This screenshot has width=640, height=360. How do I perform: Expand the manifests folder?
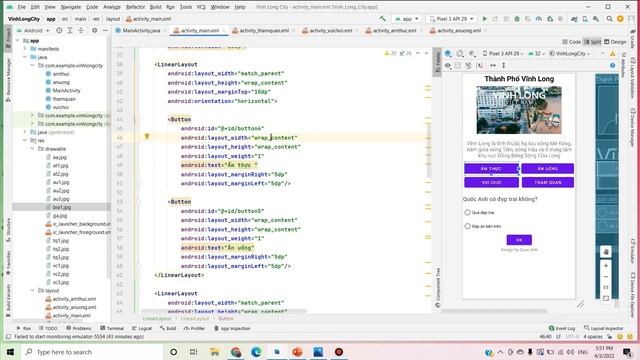(25, 49)
